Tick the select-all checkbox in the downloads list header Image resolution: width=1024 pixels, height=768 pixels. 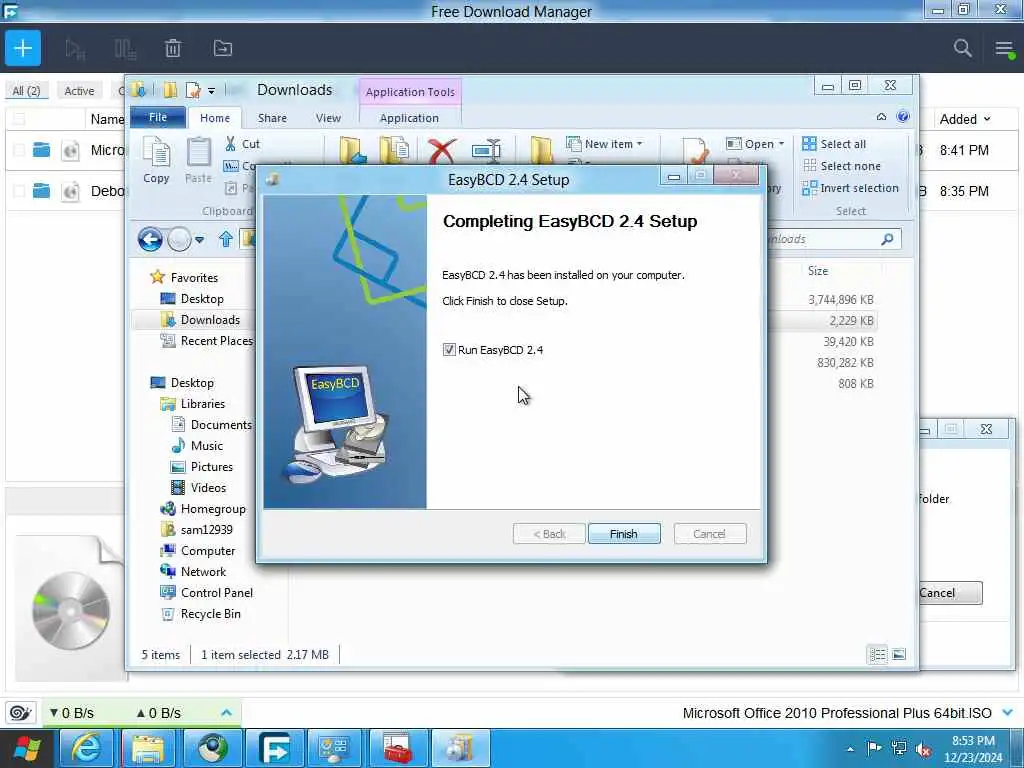pos(19,119)
